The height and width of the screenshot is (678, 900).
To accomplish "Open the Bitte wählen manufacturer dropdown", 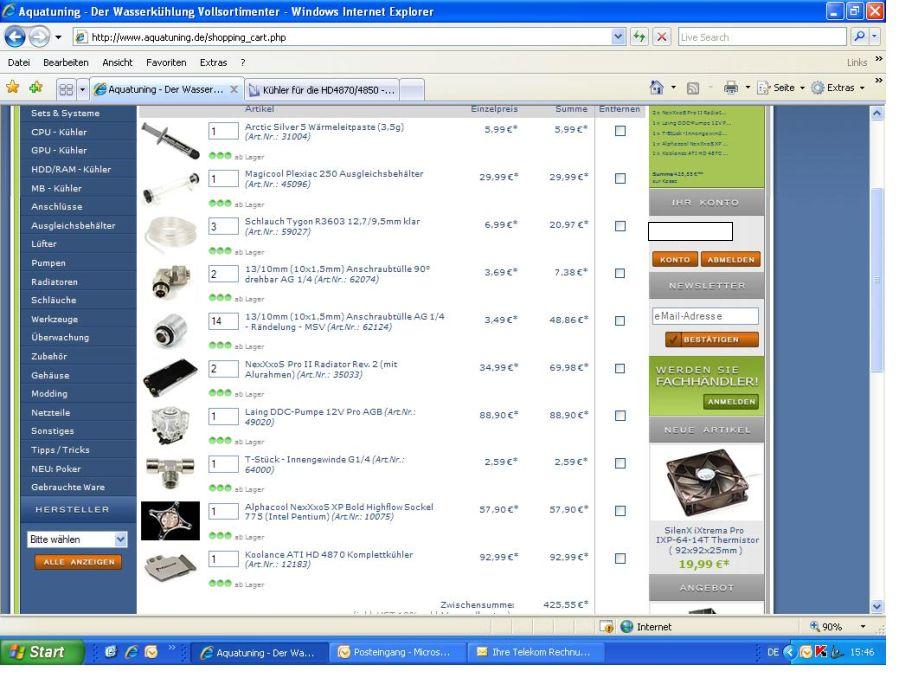I will [77, 540].
